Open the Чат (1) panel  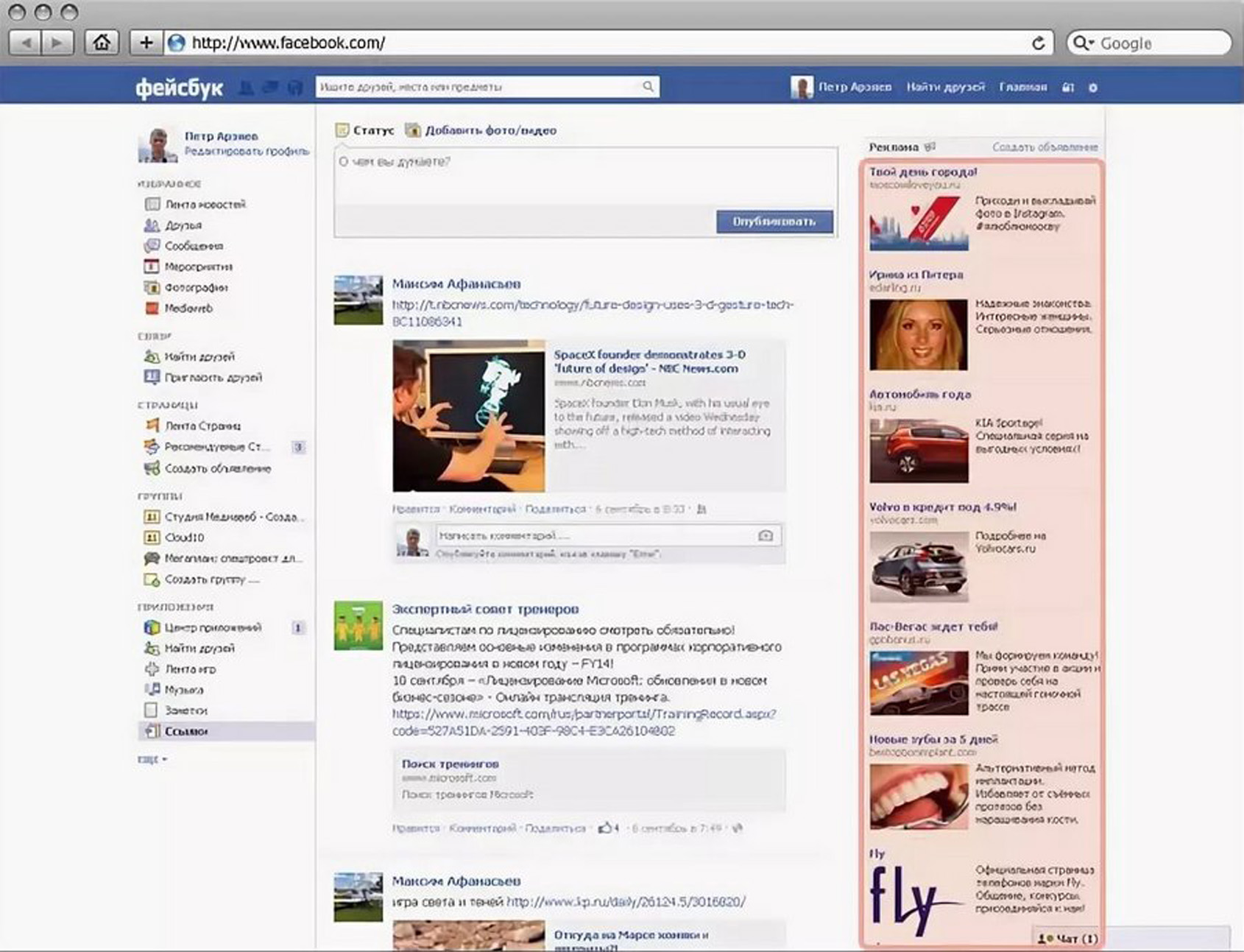pos(1067,939)
